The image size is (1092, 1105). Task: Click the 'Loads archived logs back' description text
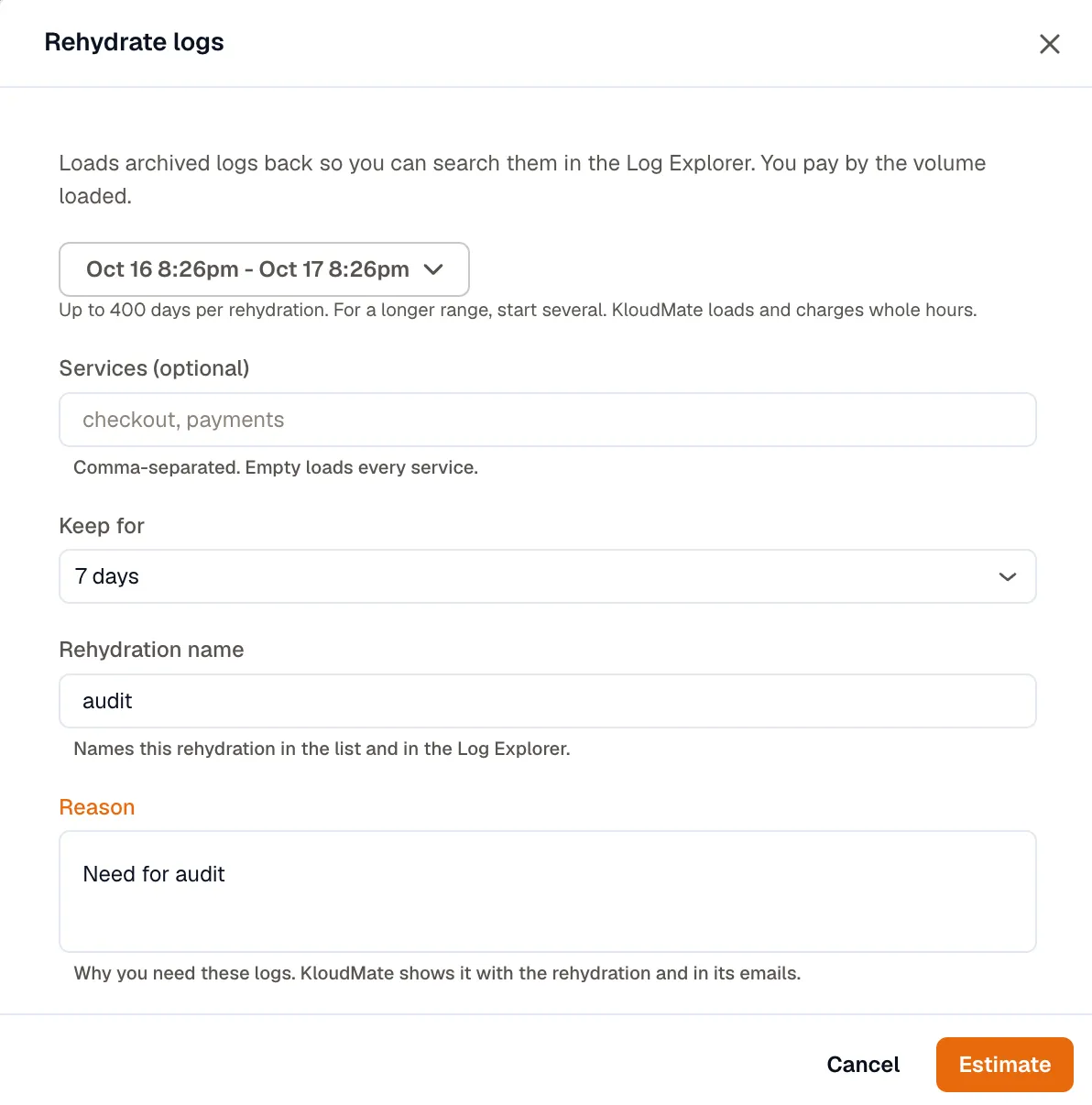click(x=522, y=180)
